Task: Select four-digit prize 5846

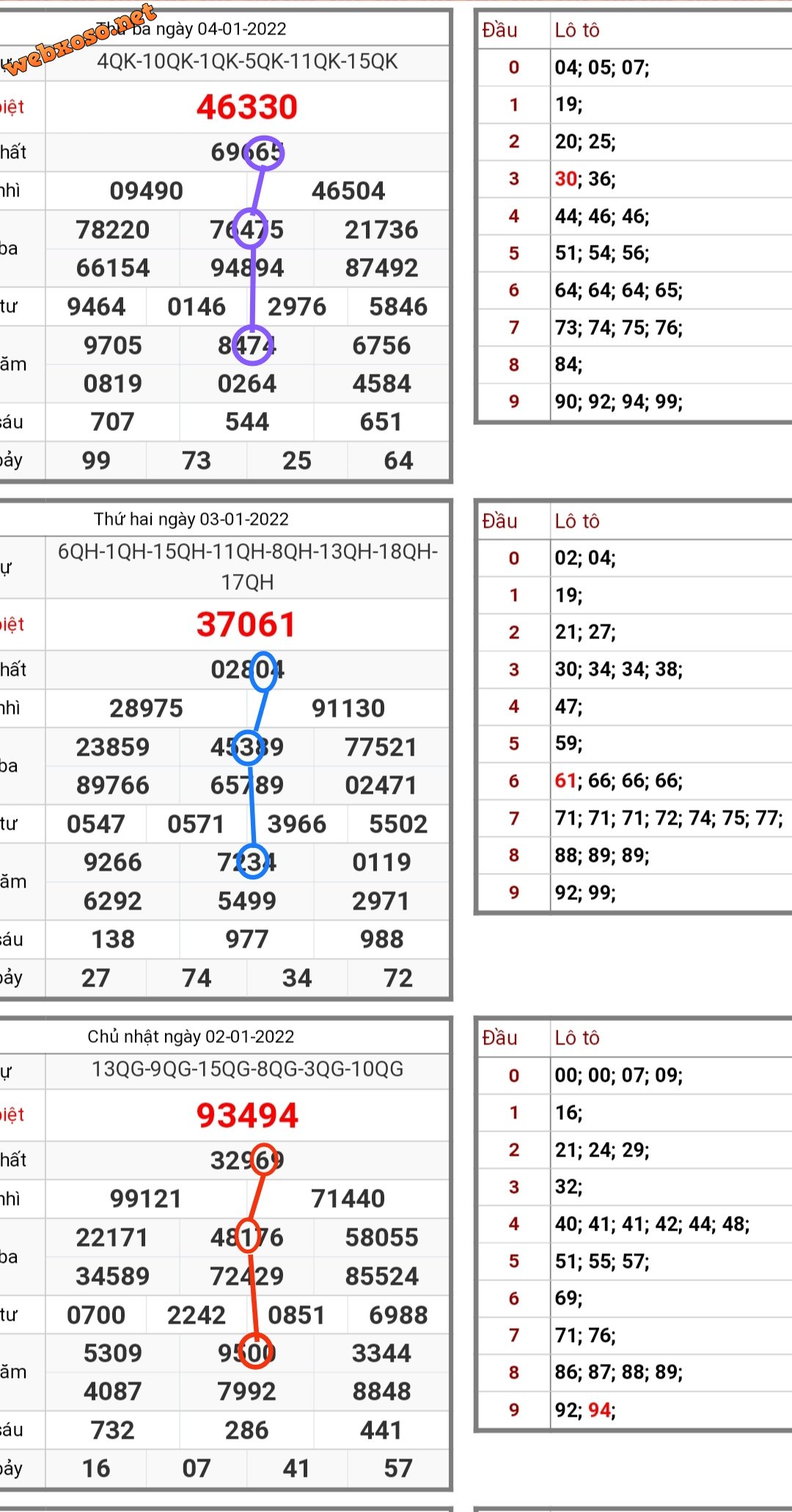Action: point(398,307)
